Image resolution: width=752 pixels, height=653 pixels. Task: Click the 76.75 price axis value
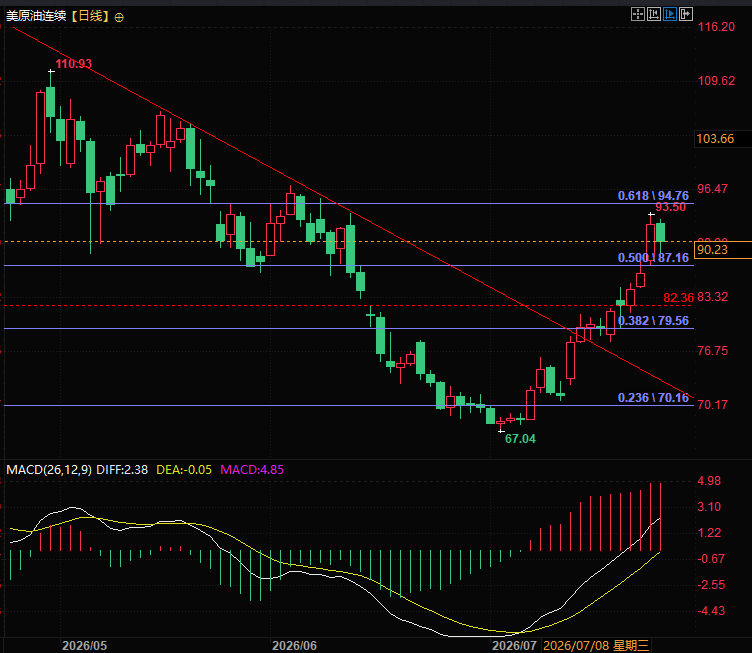712,351
